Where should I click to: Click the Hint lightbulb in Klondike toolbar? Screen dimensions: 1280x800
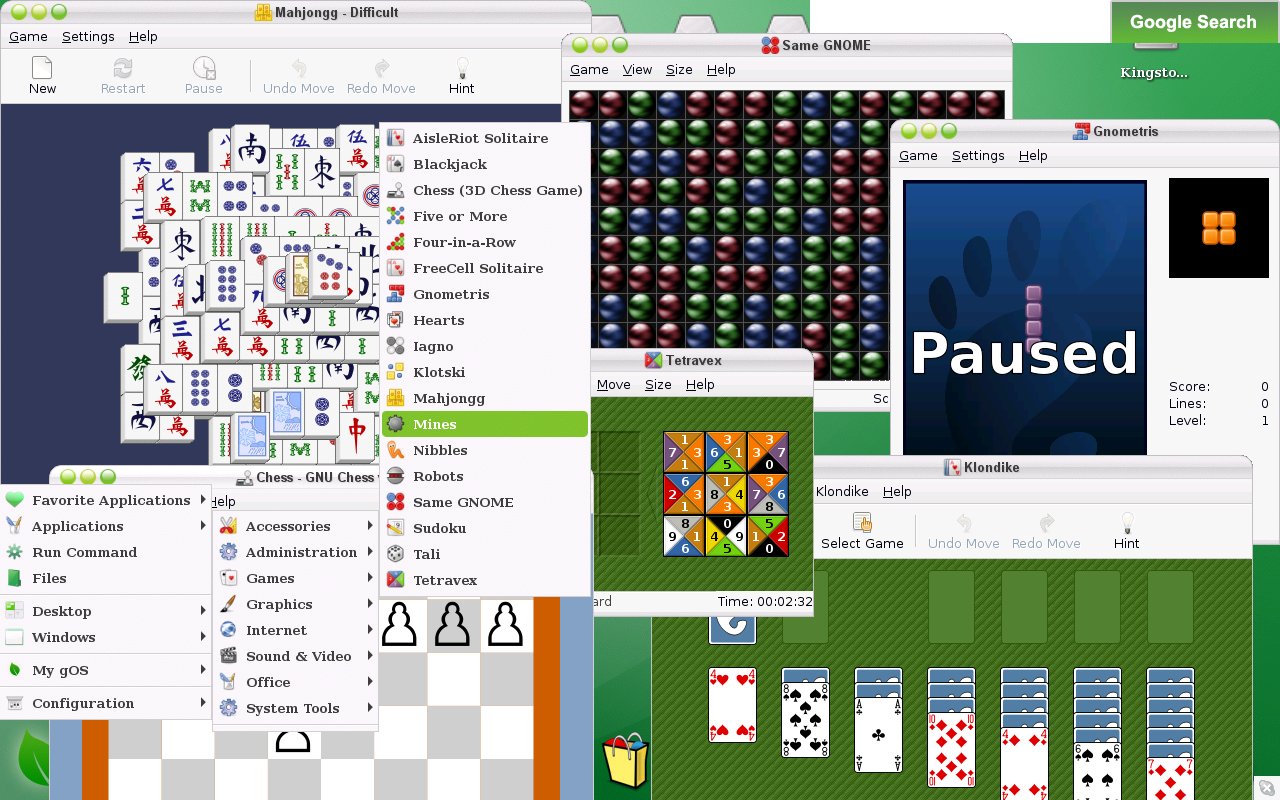[1127, 523]
